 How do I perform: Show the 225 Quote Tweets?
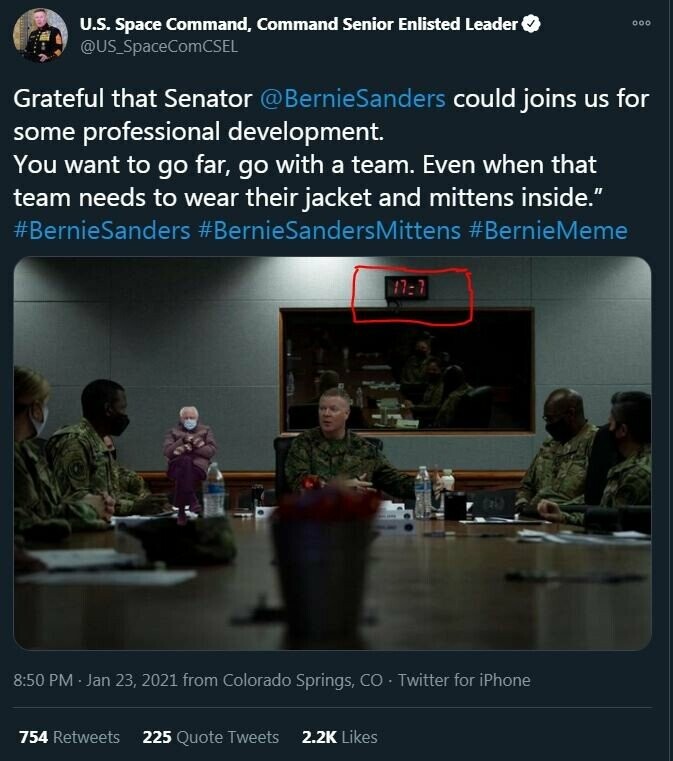tap(210, 737)
